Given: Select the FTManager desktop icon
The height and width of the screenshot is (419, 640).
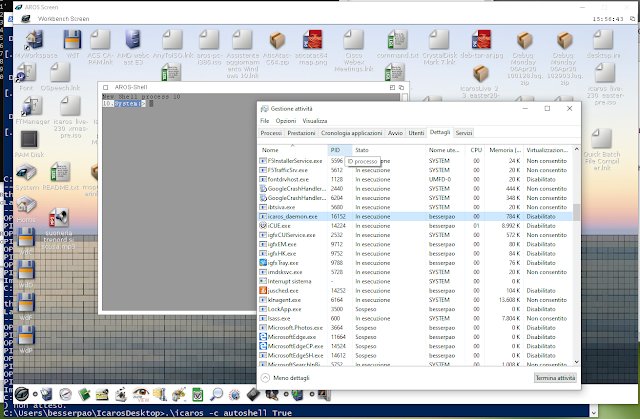Looking at the screenshot, I should pos(33,107).
